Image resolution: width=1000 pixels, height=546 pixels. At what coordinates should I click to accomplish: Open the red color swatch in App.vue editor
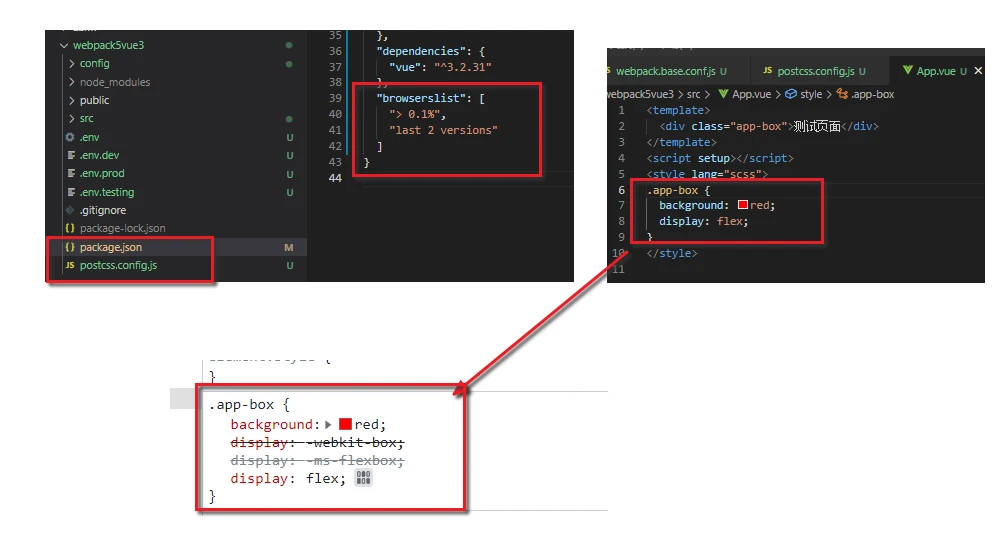click(743, 205)
